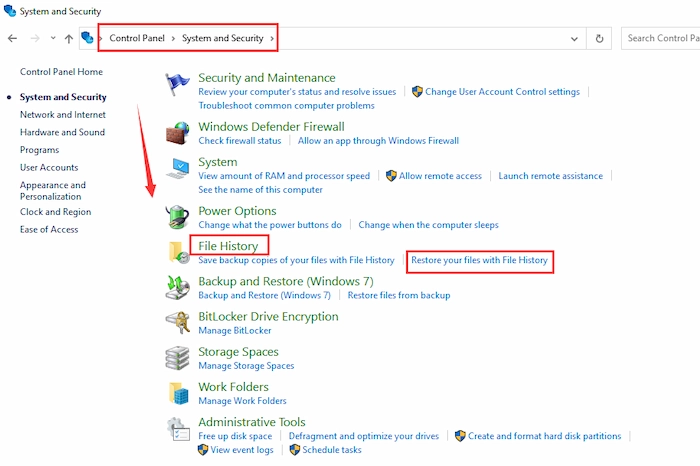Click the up arrow to parent folder

coord(69,39)
